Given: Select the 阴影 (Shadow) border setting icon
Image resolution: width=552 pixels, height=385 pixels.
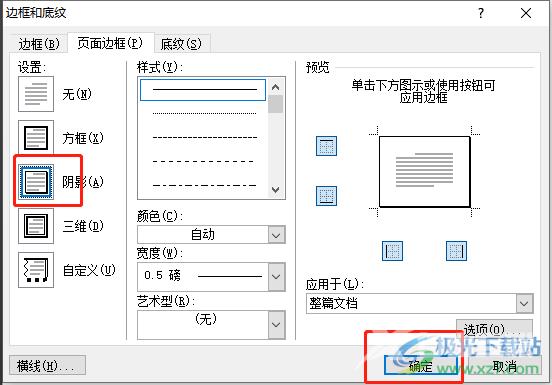Looking at the screenshot, I should [36, 182].
